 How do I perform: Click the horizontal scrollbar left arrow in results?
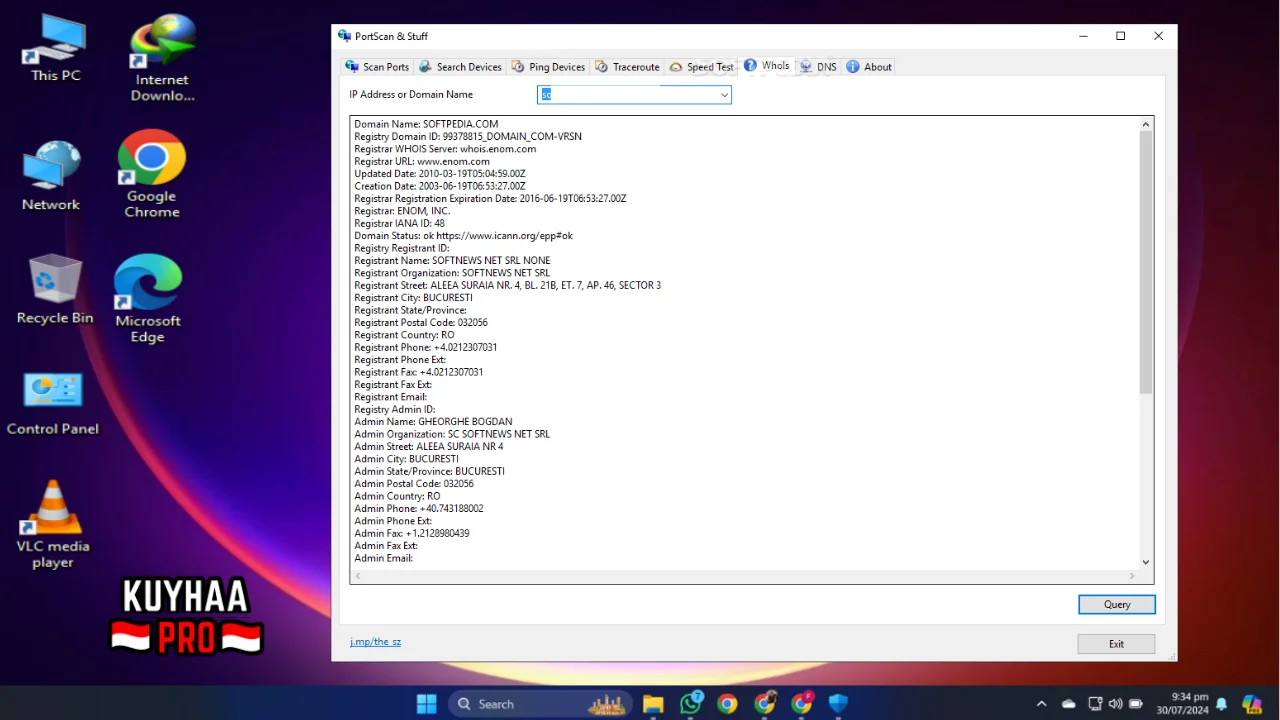click(x=358, y=576)
